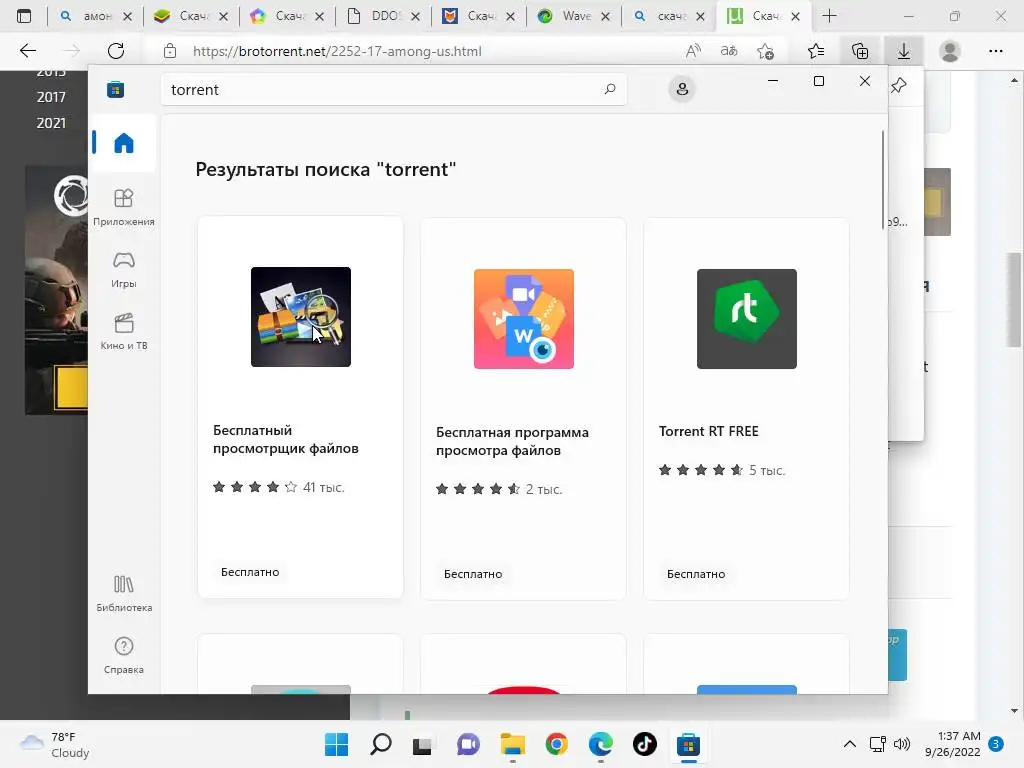Open Windows Start menu
The width and height of the screenshot is (1024, 768).
pos(336,744)
